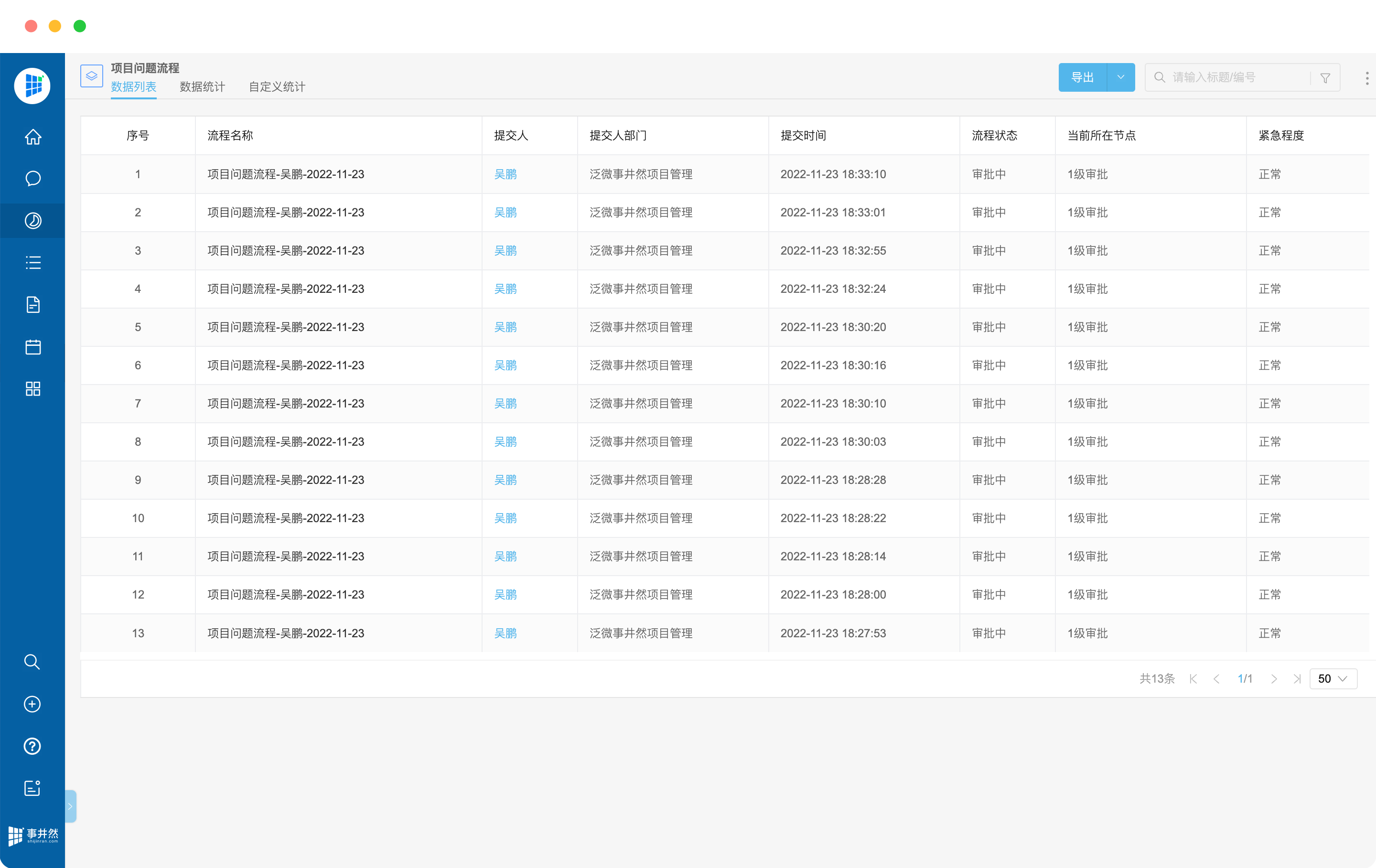Click the list view sidebar icon

coord(32,263)
